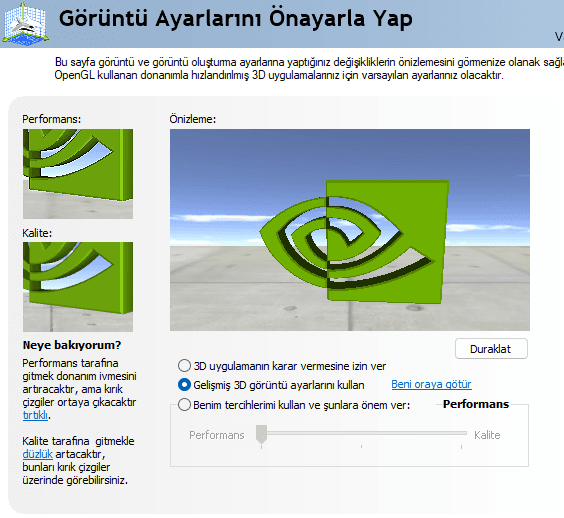Click the 'Performans' label left of slider
The height and width of the screenshot is (518, 564).
click(217, 435)
